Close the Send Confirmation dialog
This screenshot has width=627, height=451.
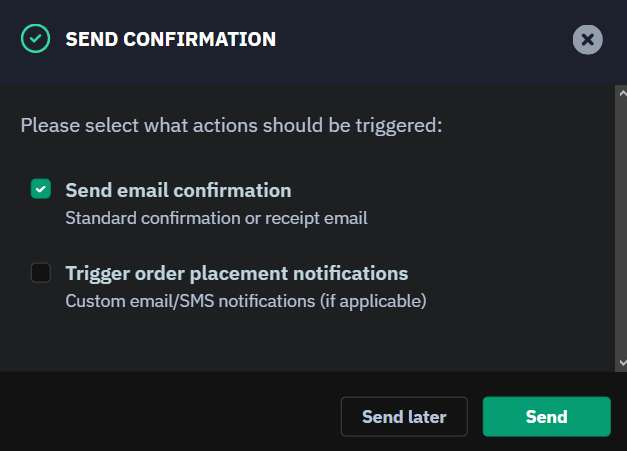tap(587, 40)
